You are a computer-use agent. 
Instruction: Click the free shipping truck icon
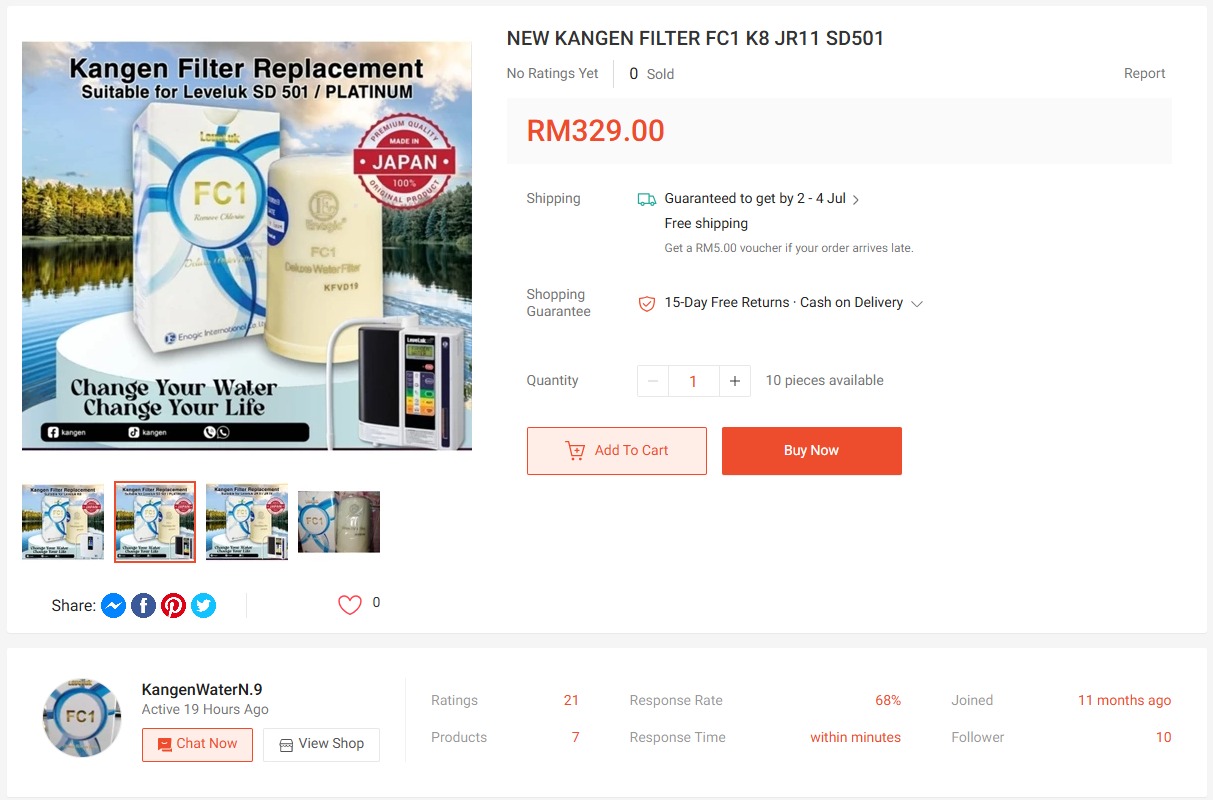647,199
